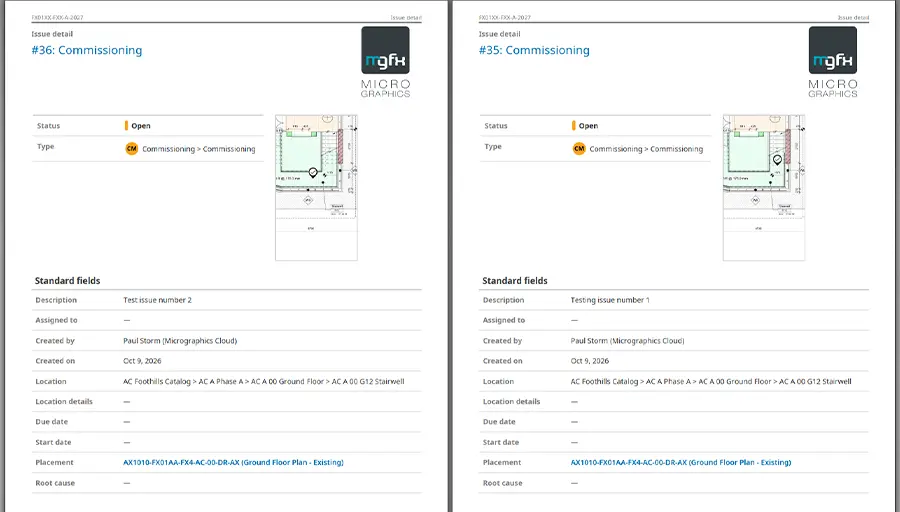900x512 pixels.
Task: Click the 'Open' status text on issue #35
Action: (x=588, y=126)
